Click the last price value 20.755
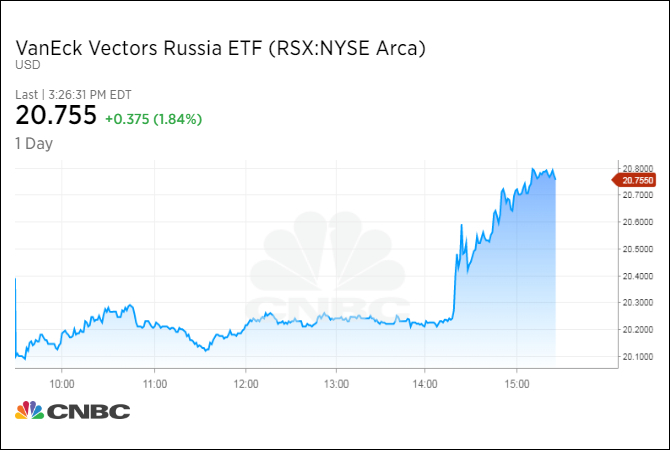 point(56,117)
